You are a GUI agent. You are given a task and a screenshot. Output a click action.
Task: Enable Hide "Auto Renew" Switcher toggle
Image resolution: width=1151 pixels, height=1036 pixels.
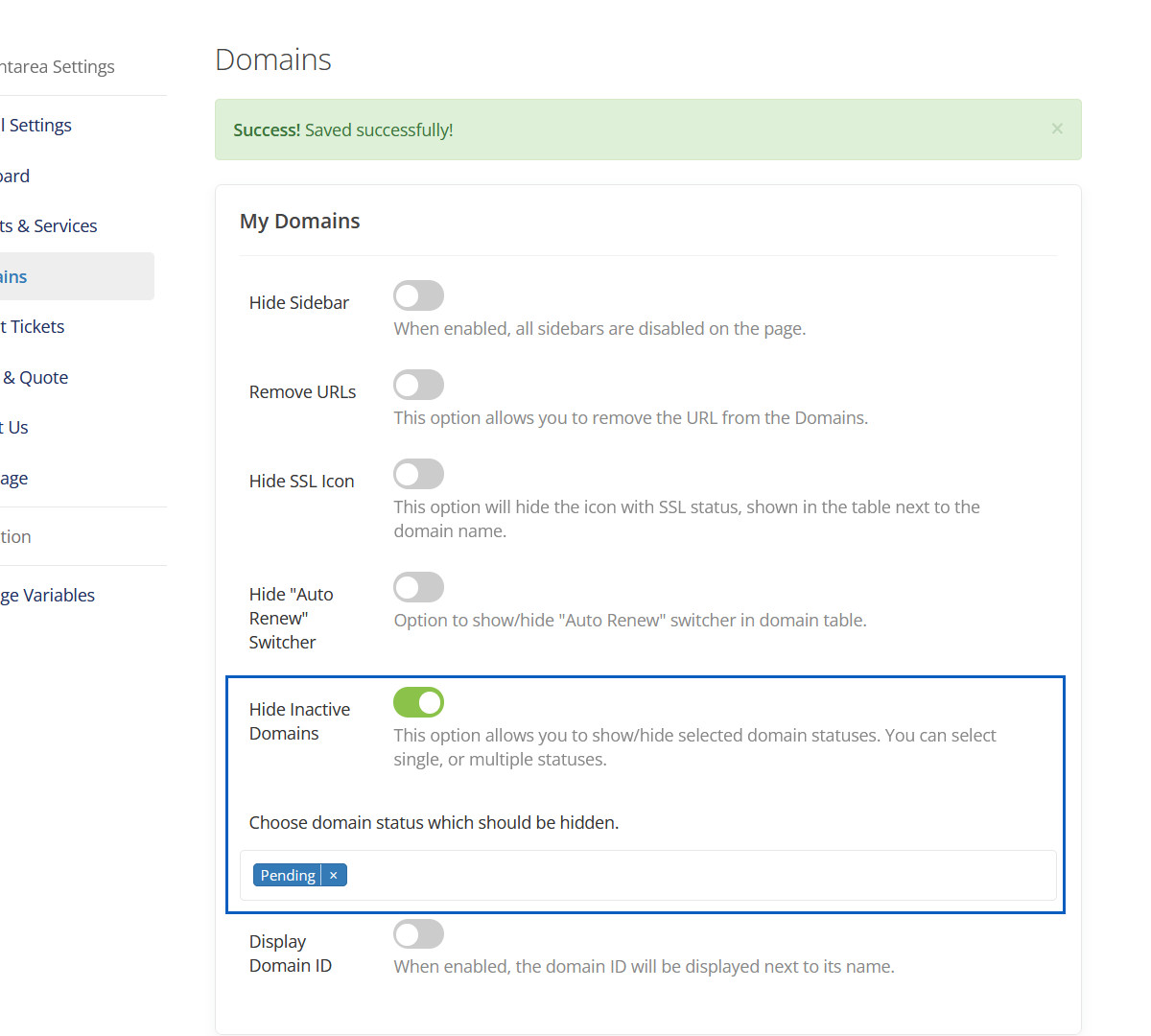pyautogui.click(x=418, y=587)
